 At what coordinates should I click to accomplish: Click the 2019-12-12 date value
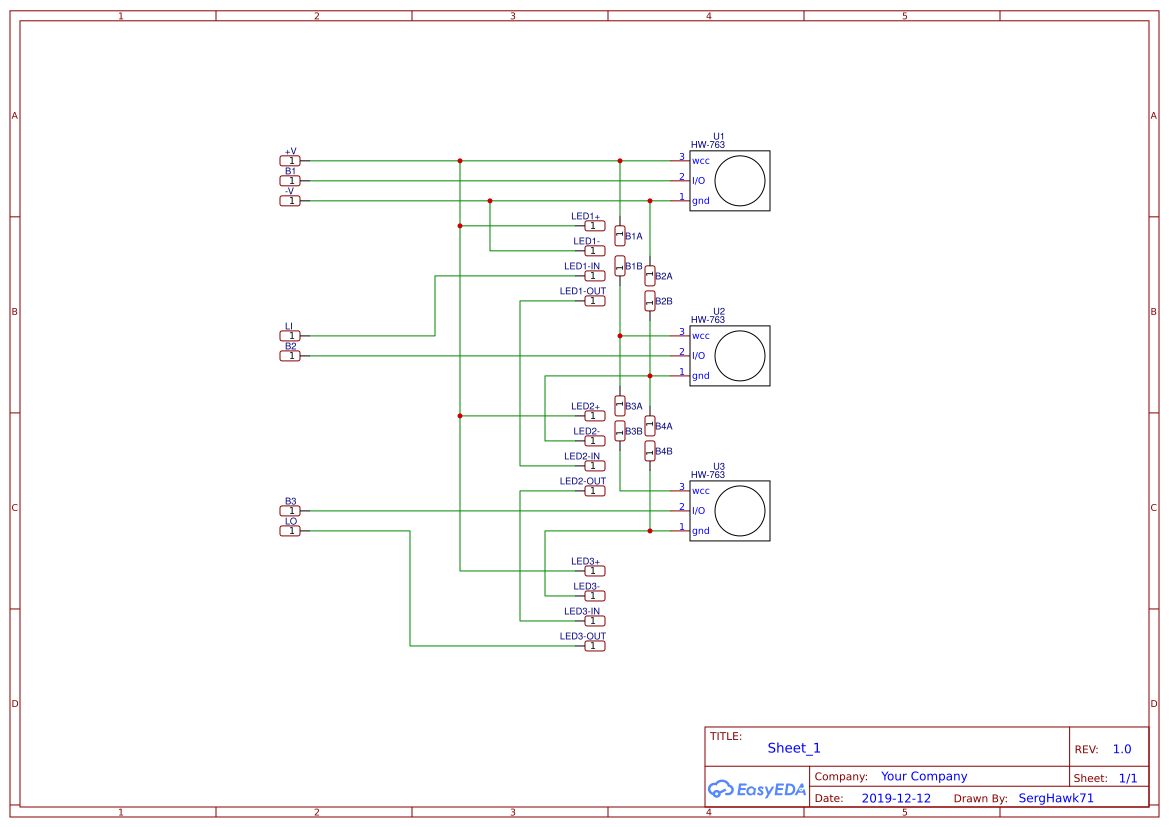896,798
